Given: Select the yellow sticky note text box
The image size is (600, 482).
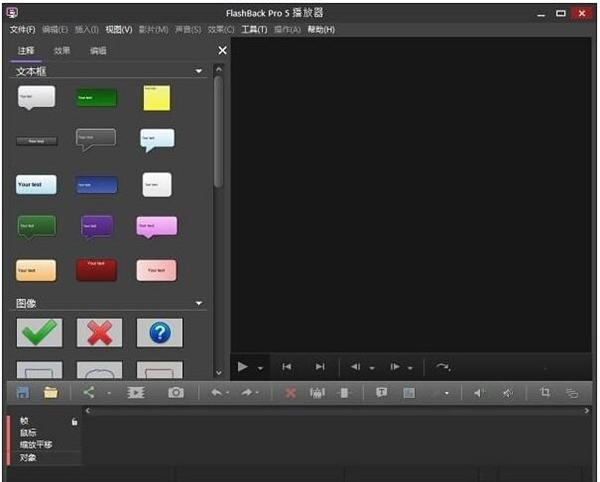Looking at the screenshot, I should 157,97.
